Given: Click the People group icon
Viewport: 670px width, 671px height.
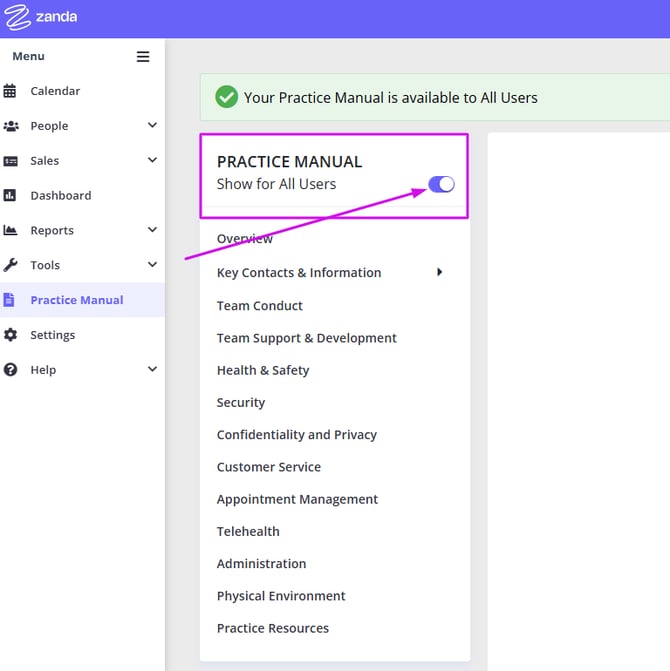Looking at the screenshot, I should [x=11, y=126].
